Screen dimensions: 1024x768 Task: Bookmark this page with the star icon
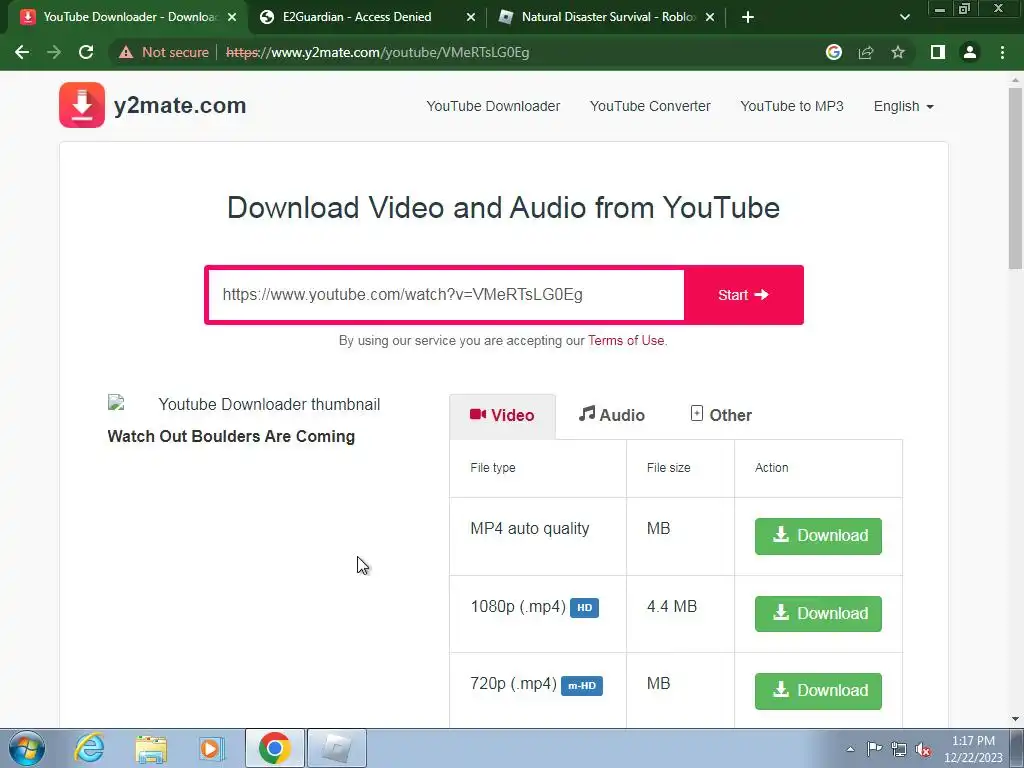coord(898,52)
